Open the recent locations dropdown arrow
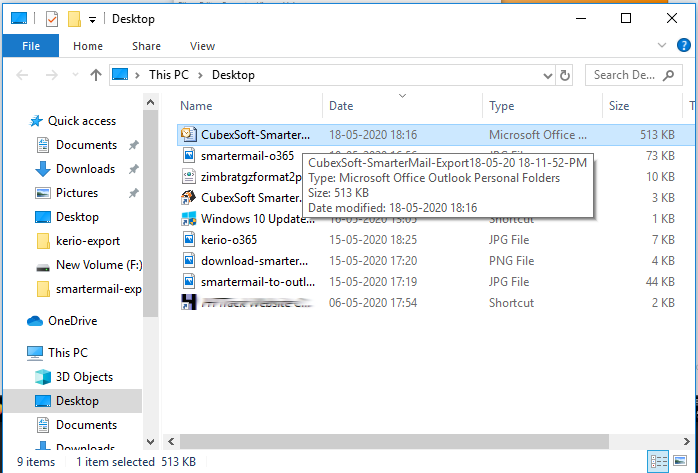 (75, 75)
